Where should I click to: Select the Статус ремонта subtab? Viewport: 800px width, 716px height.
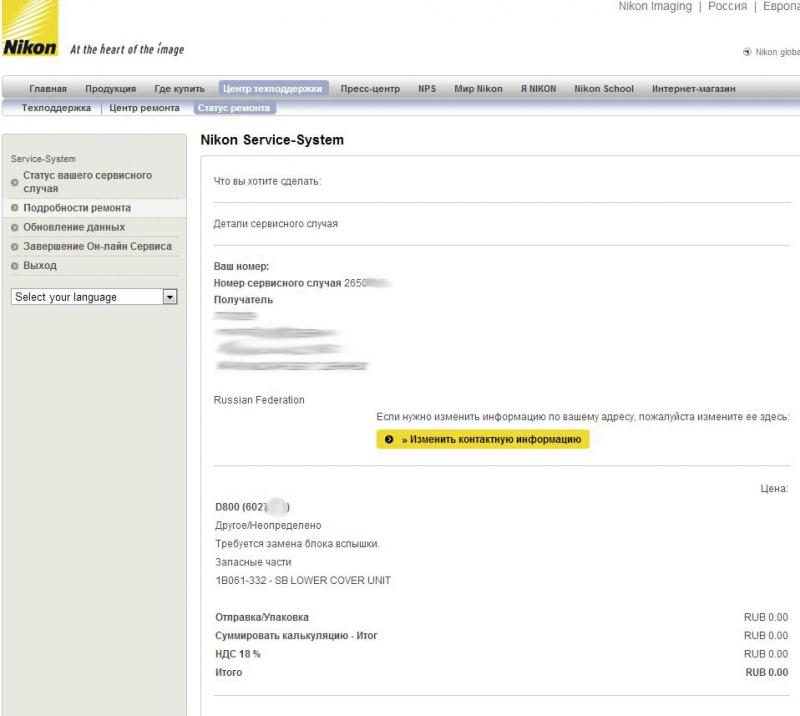[x=234, y=108]
